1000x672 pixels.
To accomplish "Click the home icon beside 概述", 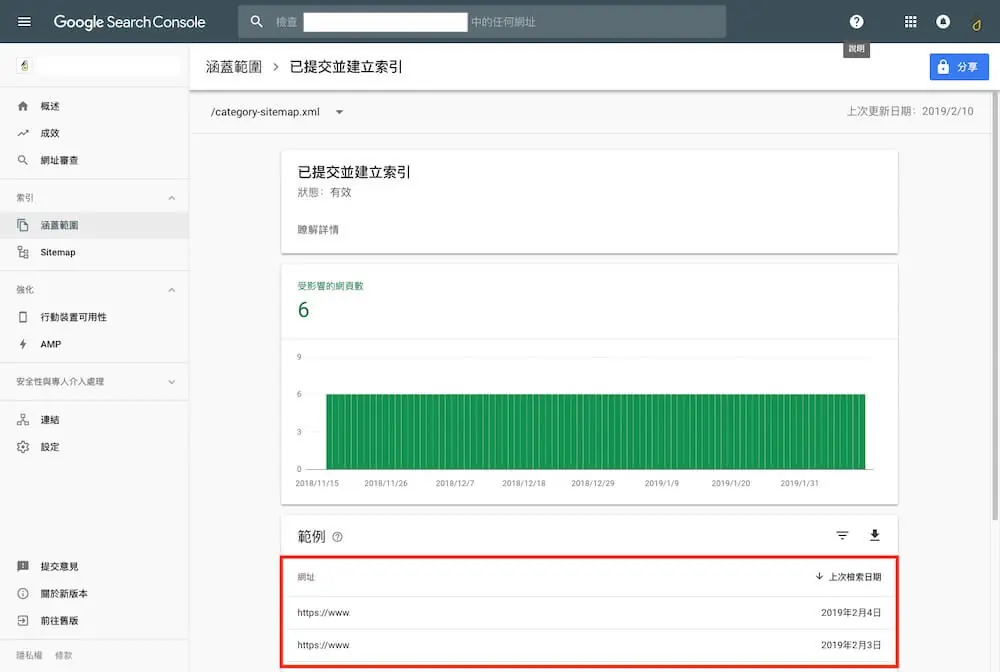I will pyautogui.click(x=23, y=106).
